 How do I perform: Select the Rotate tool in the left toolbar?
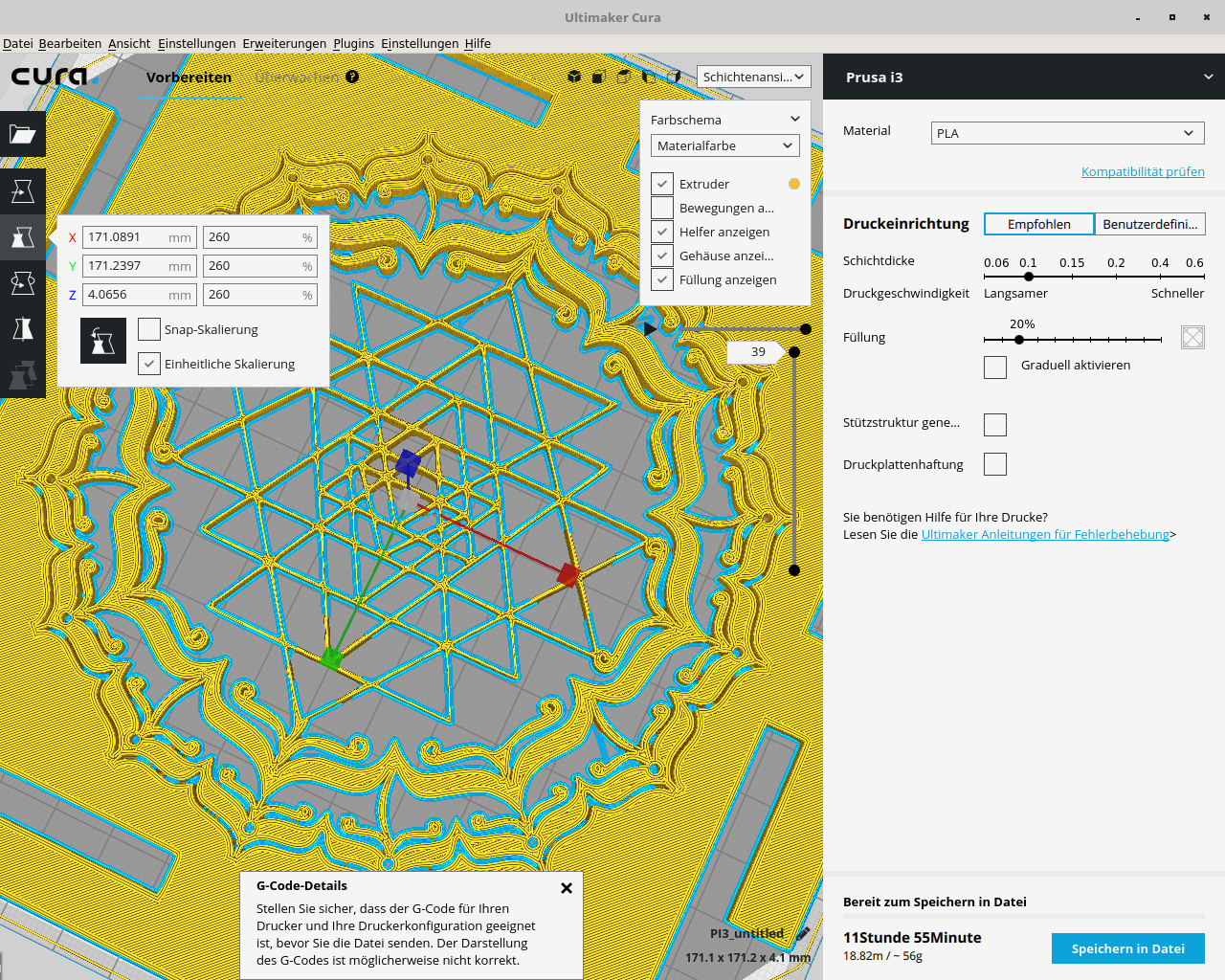tap(23, 283)
